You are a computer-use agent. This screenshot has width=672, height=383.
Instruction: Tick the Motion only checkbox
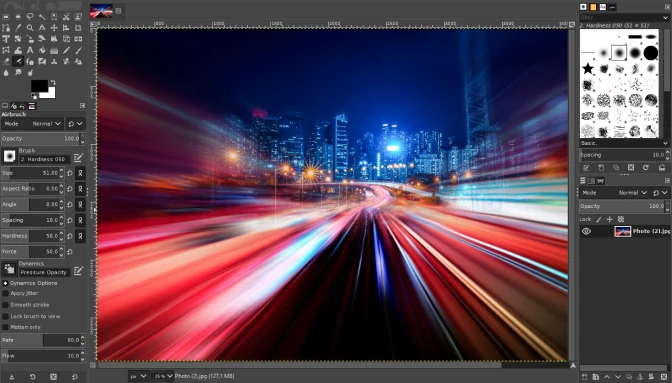6,327
